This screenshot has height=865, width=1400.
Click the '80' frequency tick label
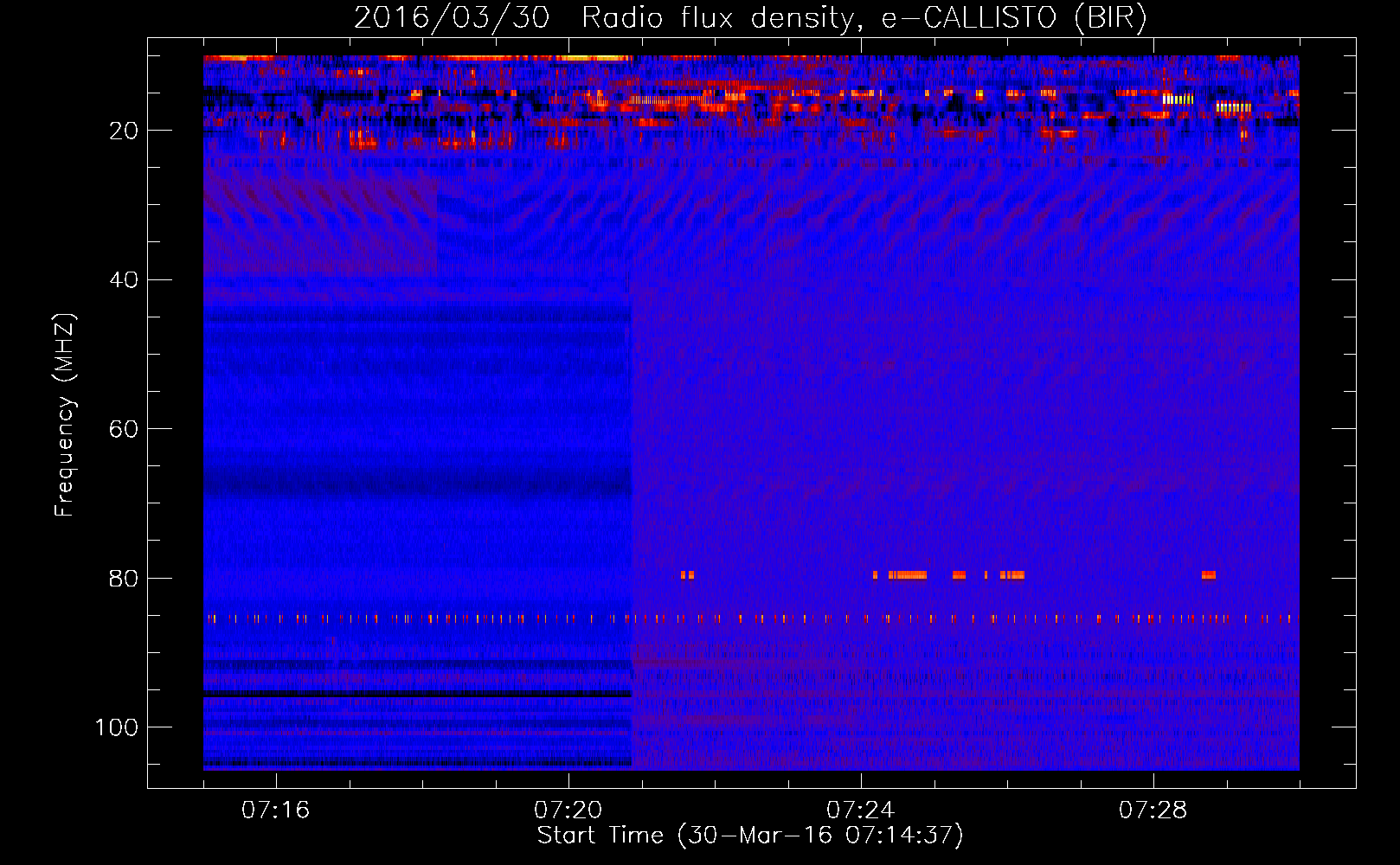tap(124, 579)
